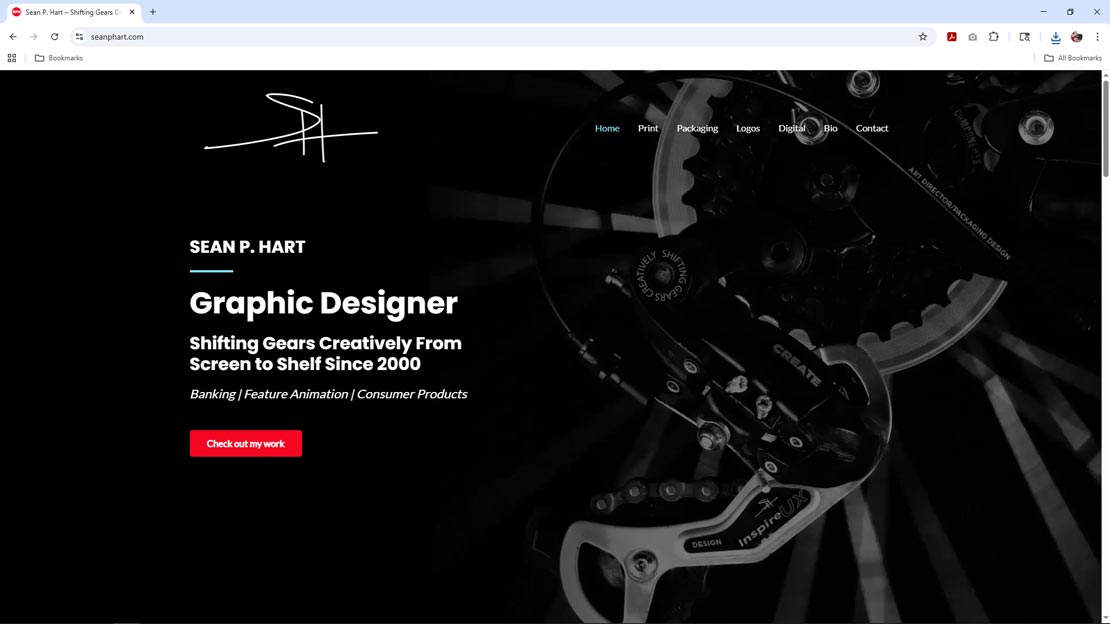Click the page's vertical scrollbar thumb
1110x624 pixels.
(1104, 130)
